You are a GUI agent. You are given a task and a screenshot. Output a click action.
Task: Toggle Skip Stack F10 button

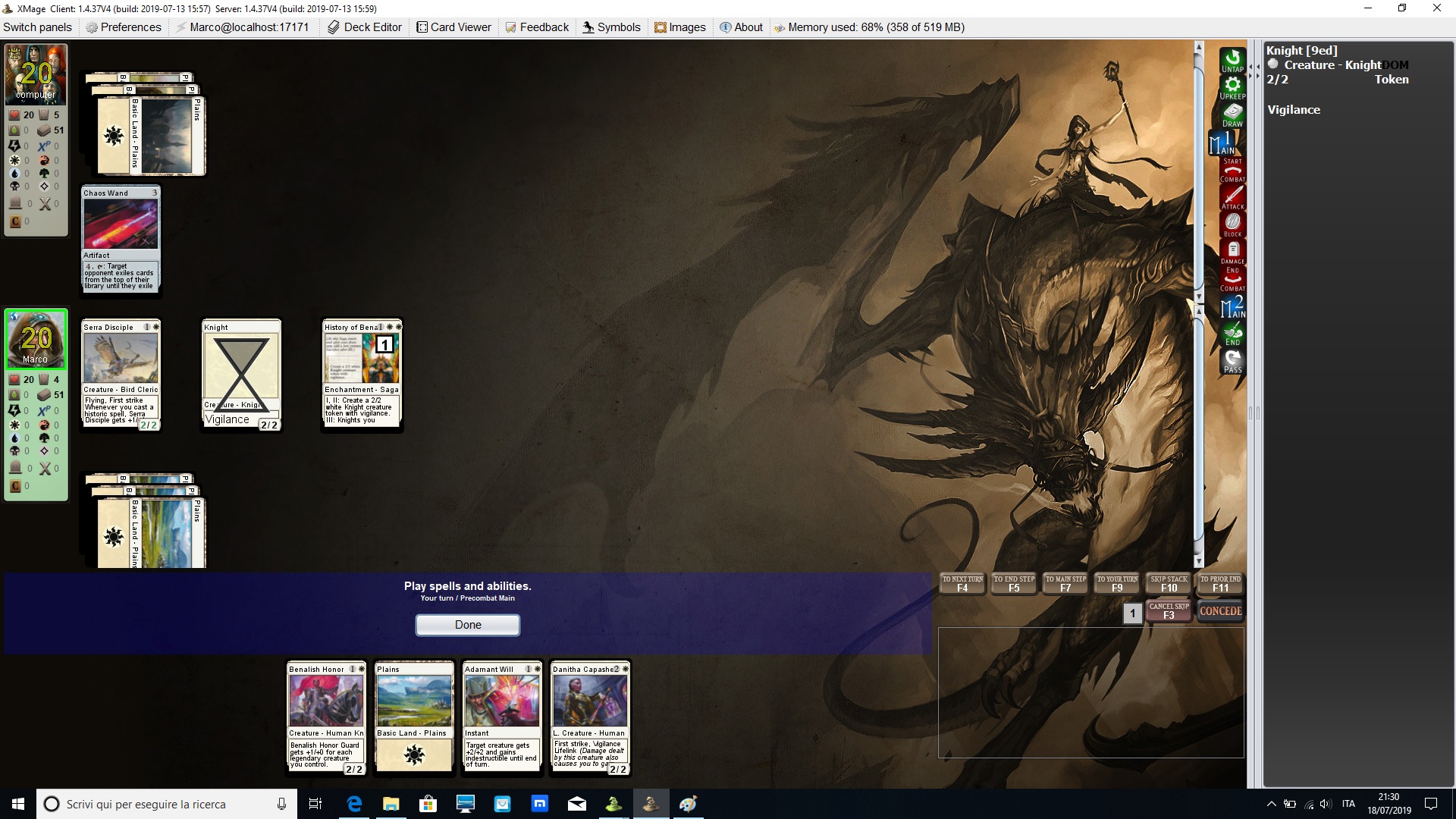click(x=1169, y=583)
